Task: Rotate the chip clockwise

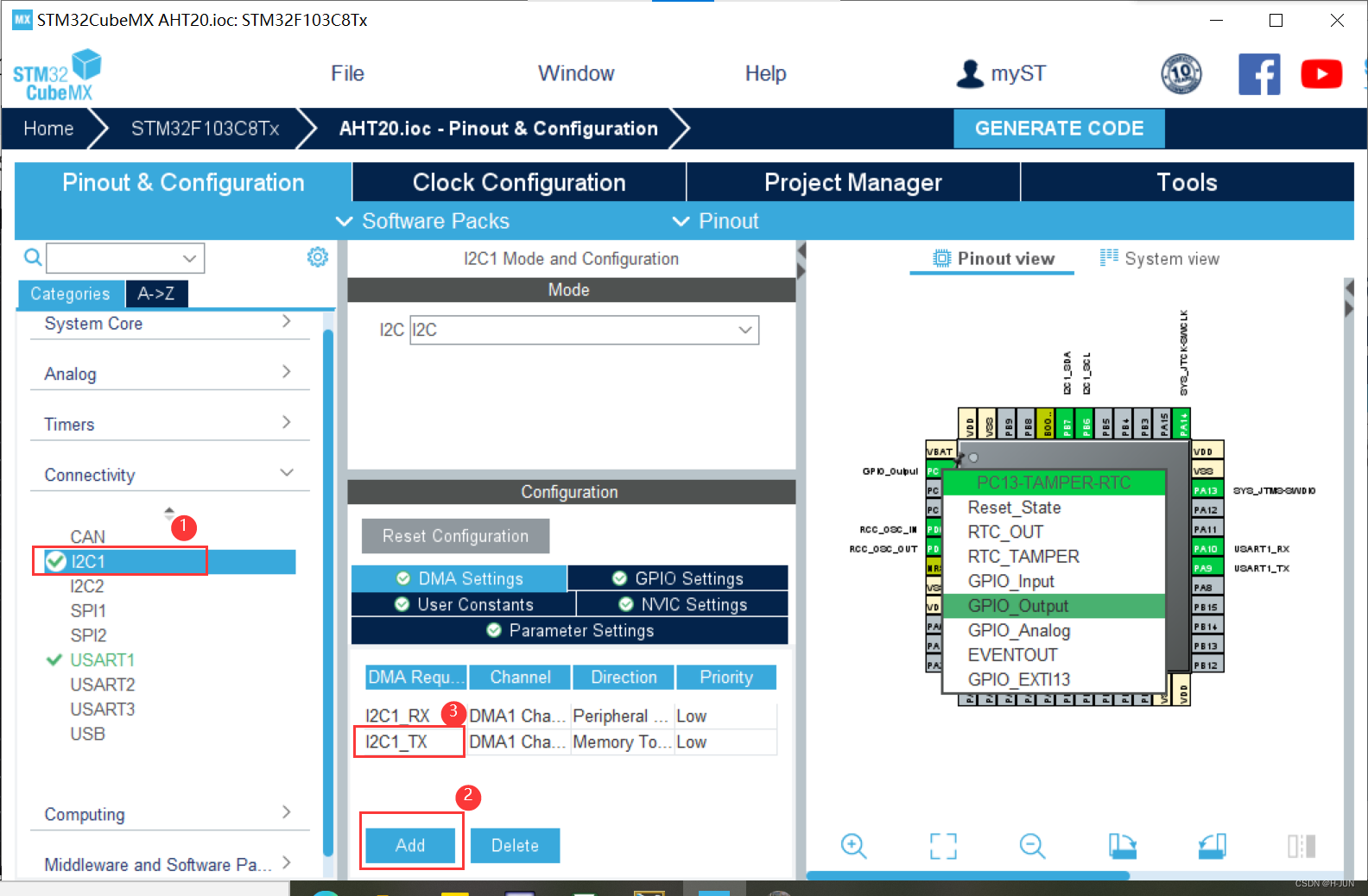Action: [x=1123, y=846]
